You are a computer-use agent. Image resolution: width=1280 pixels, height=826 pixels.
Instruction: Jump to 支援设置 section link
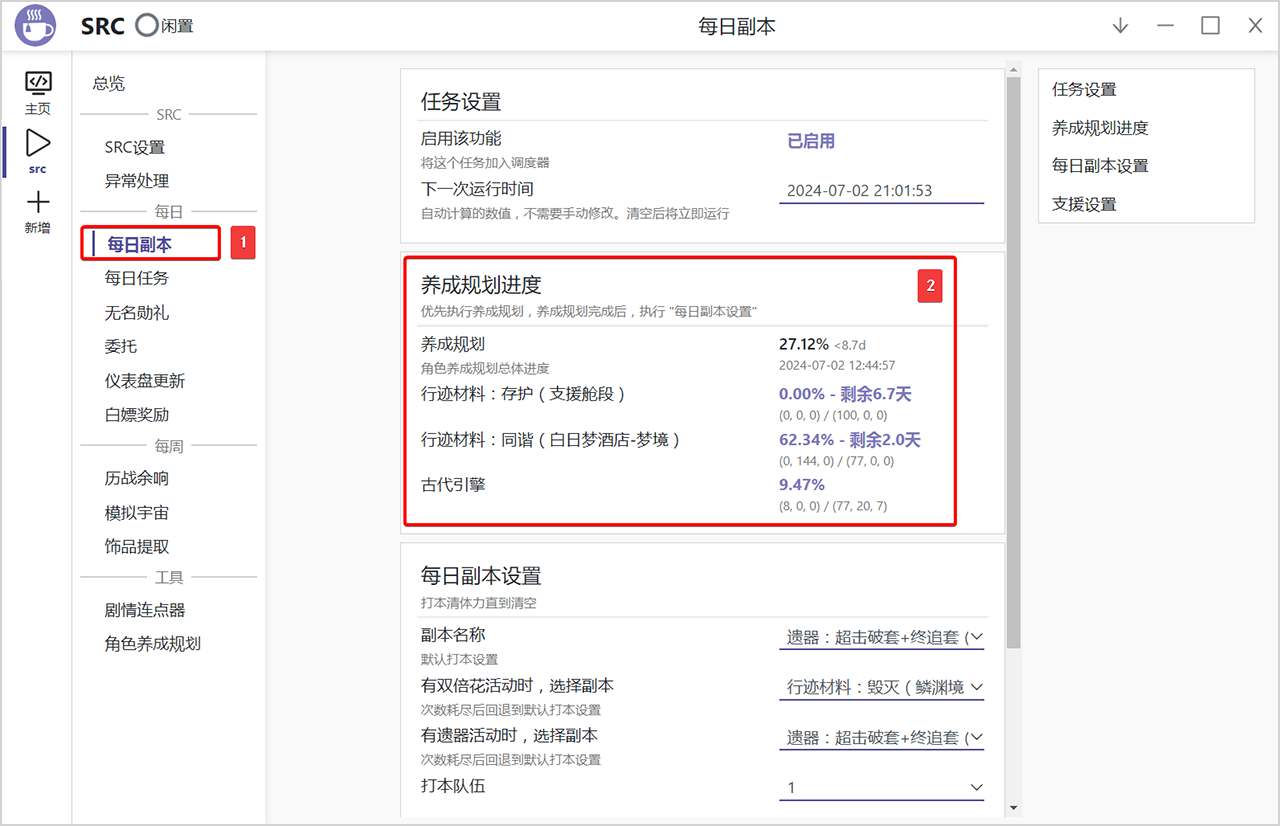click(x=1084, y=204)
